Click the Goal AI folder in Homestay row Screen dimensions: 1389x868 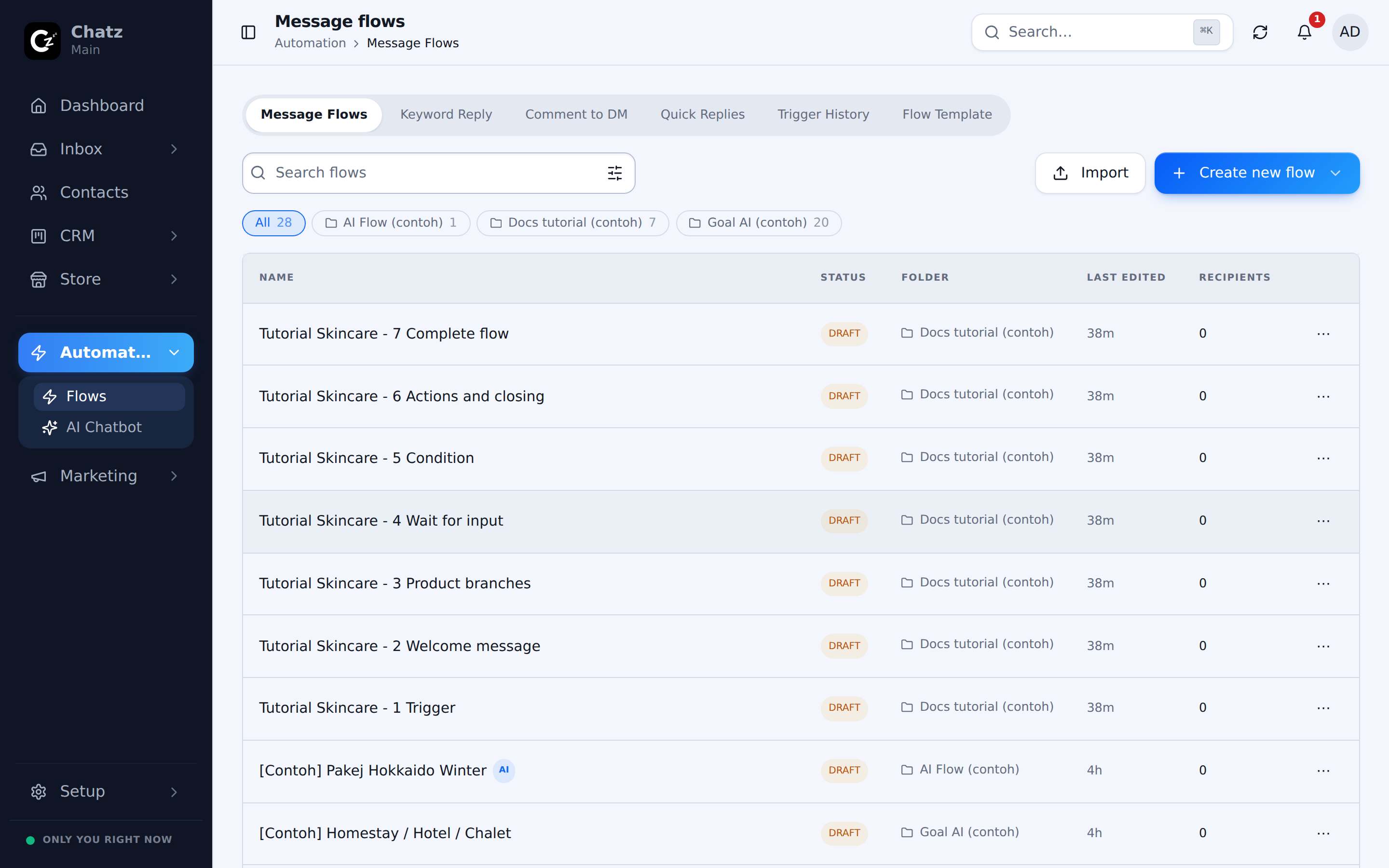pyautogui.click(x=960, y=832)
